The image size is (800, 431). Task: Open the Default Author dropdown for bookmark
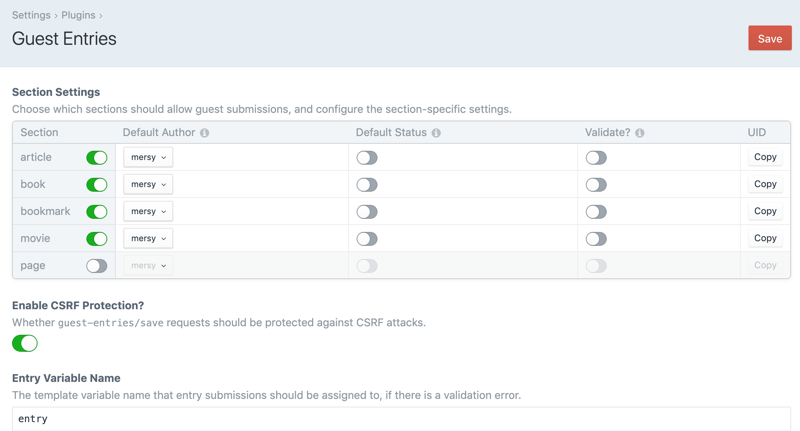(x=148, y=211)
